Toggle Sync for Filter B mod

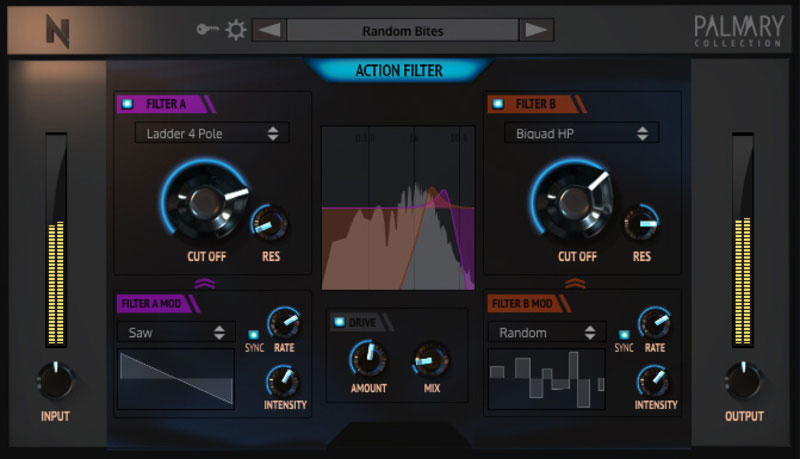pos(624,333)
